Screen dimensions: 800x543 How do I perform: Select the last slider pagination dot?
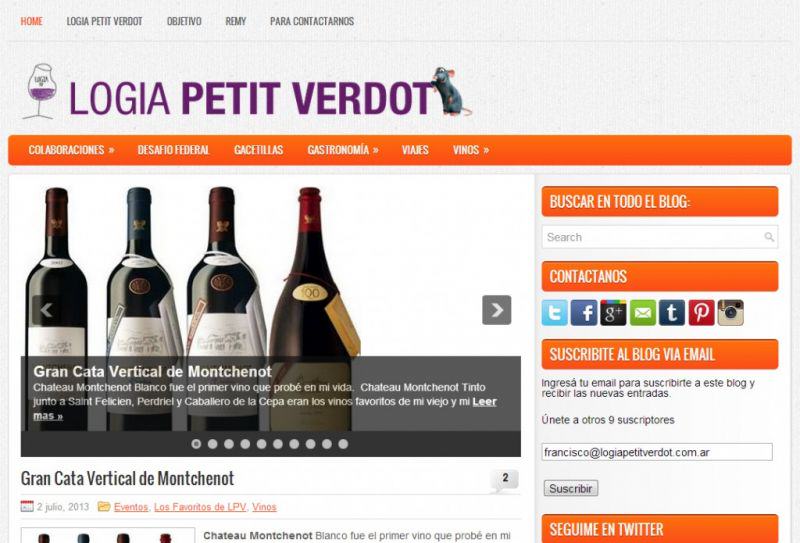pyautogui.click(x=343, y=444)
